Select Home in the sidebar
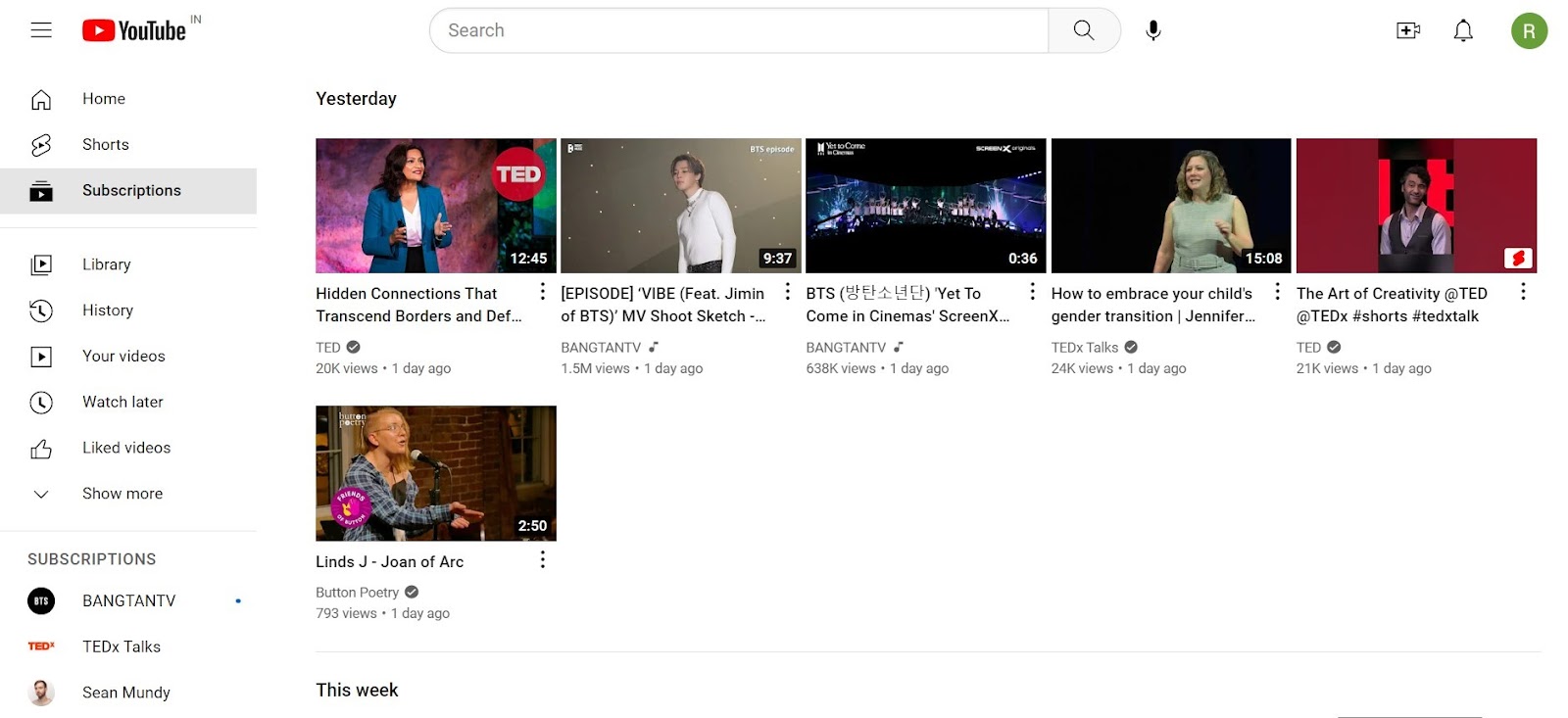This screenshot has height=718, width=1568. tap(128, 99)
